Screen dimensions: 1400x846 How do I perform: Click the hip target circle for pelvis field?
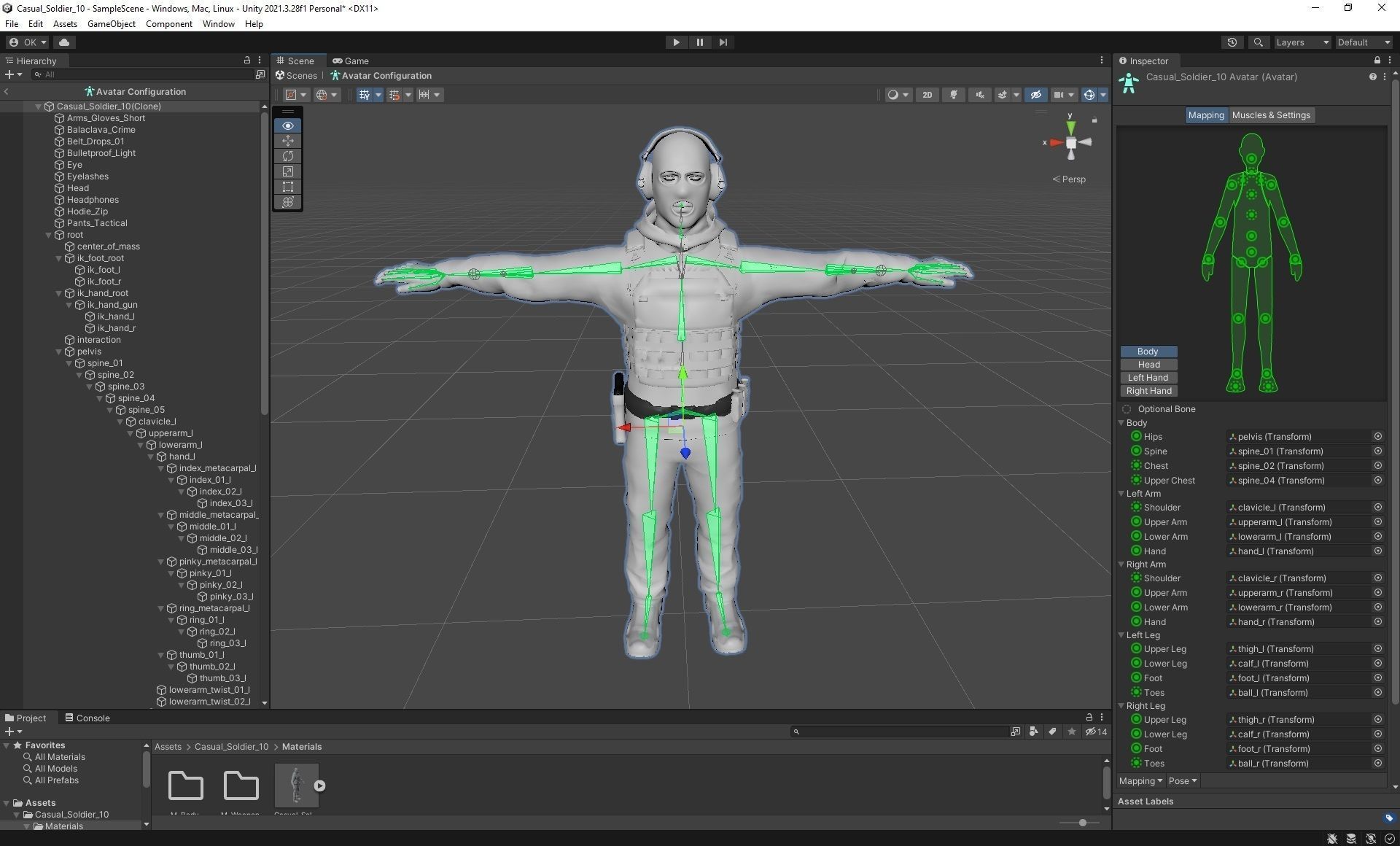point(1377,437)
